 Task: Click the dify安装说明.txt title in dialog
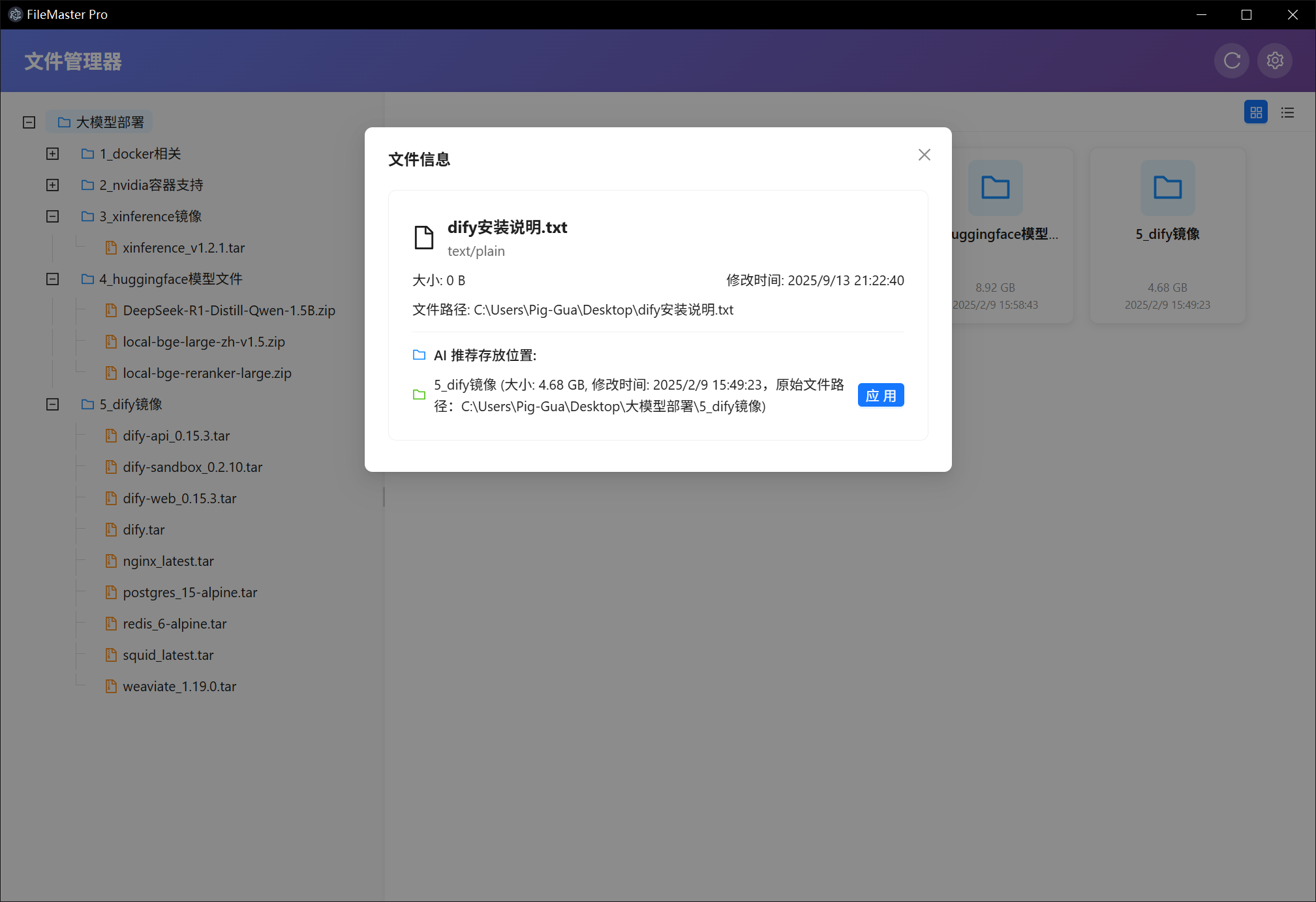[x=507, y=227]
